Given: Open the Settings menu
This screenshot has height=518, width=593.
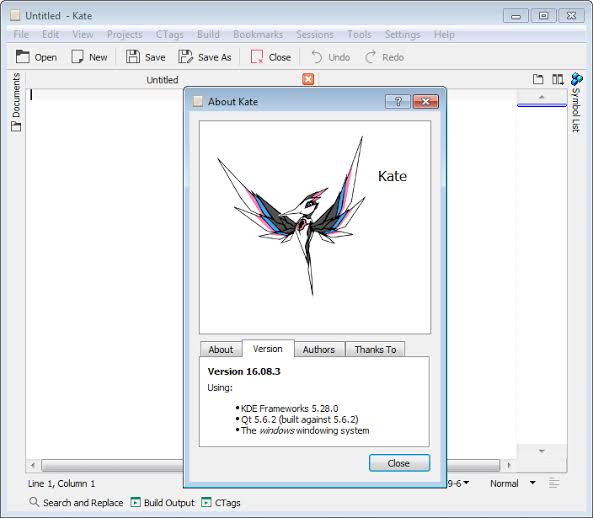Looking at the screenshot, I should pyautogui.click(x=402, y=34).
